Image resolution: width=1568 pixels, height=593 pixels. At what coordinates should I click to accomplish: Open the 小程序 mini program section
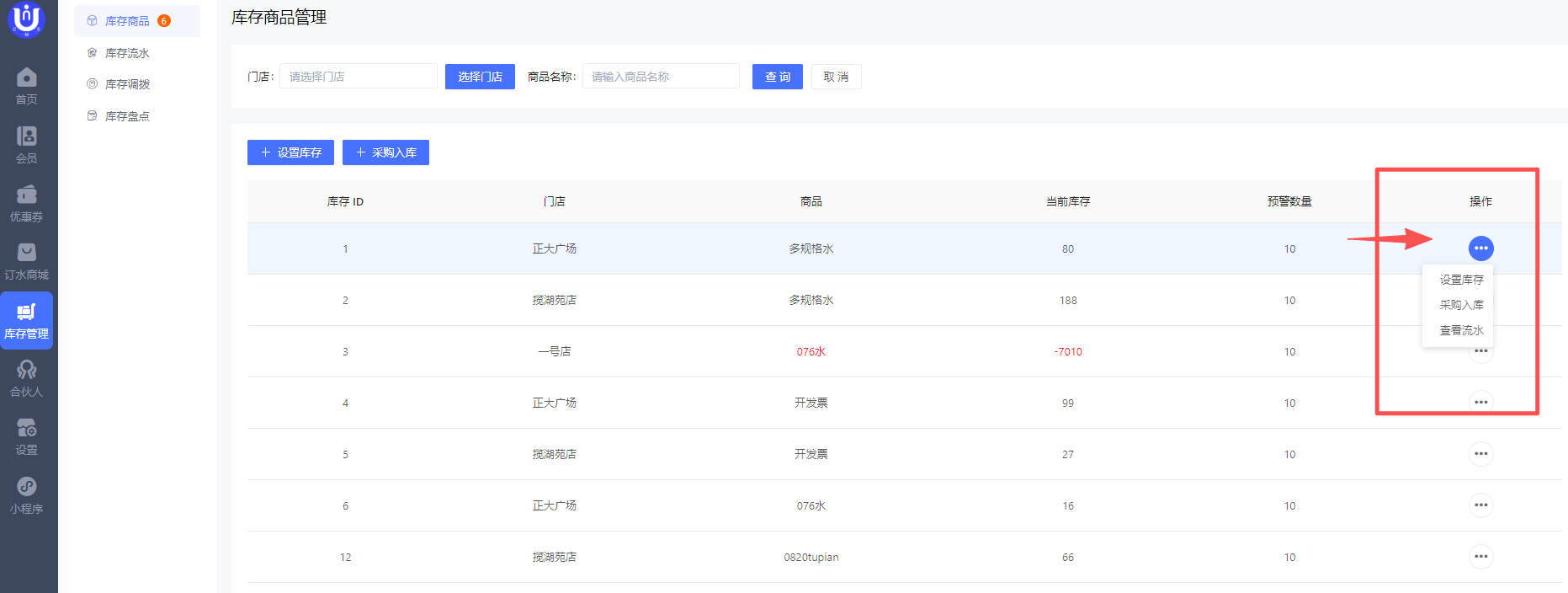(x=26, y=495)
